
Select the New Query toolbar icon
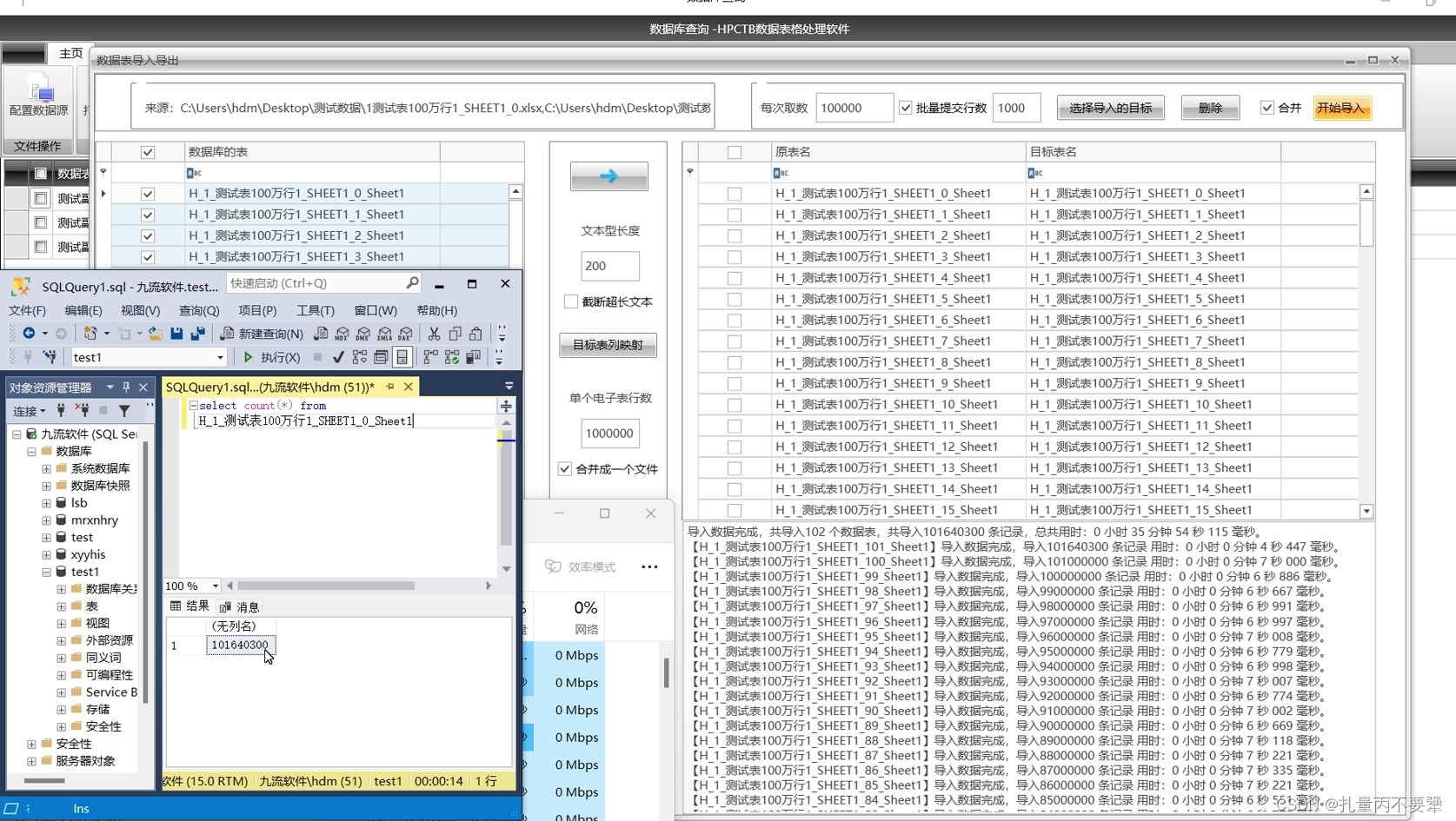[229, 334]
